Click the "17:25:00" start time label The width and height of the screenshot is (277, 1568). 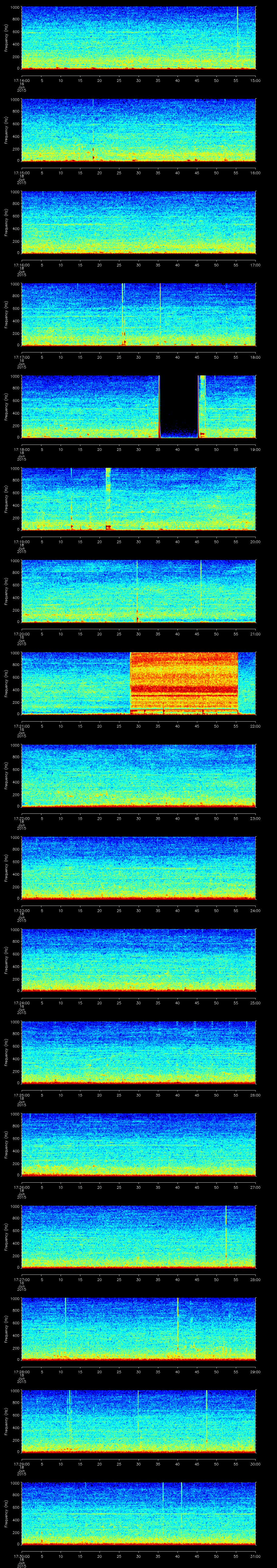click(21, 1096)
